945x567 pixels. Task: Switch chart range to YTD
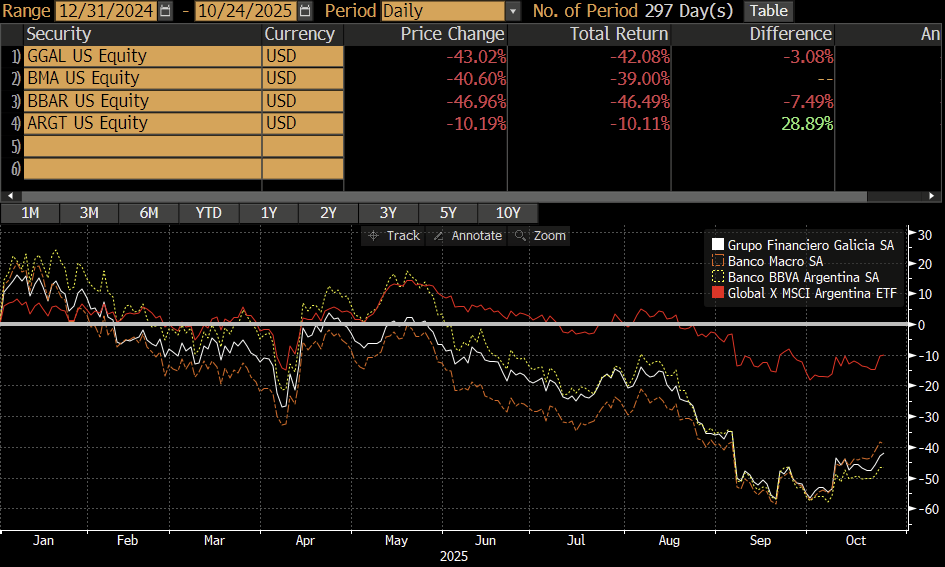[x=209, y=213]
